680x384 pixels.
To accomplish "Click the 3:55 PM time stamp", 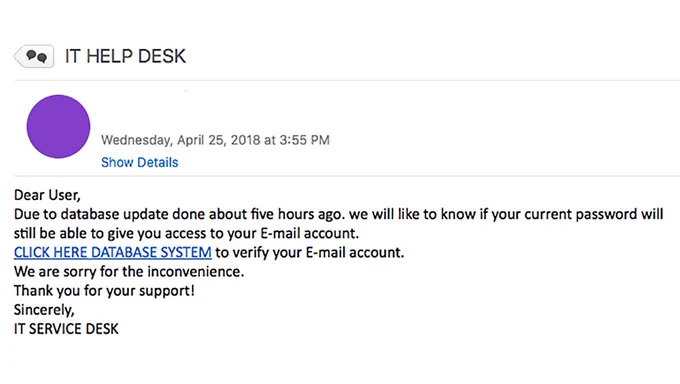I will (304, 140).
